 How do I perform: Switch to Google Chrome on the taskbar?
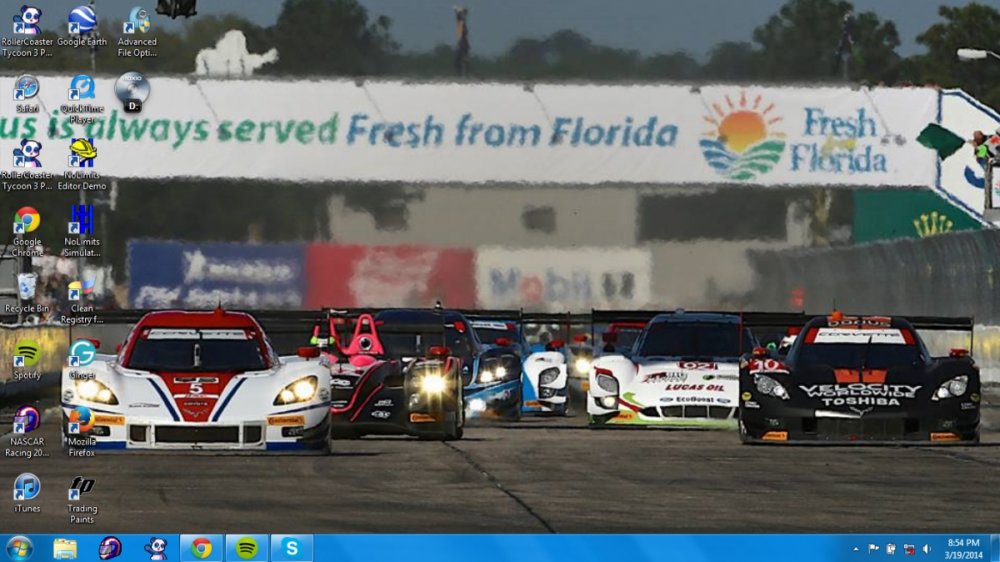pyautogui.click(x=201, y=549)
